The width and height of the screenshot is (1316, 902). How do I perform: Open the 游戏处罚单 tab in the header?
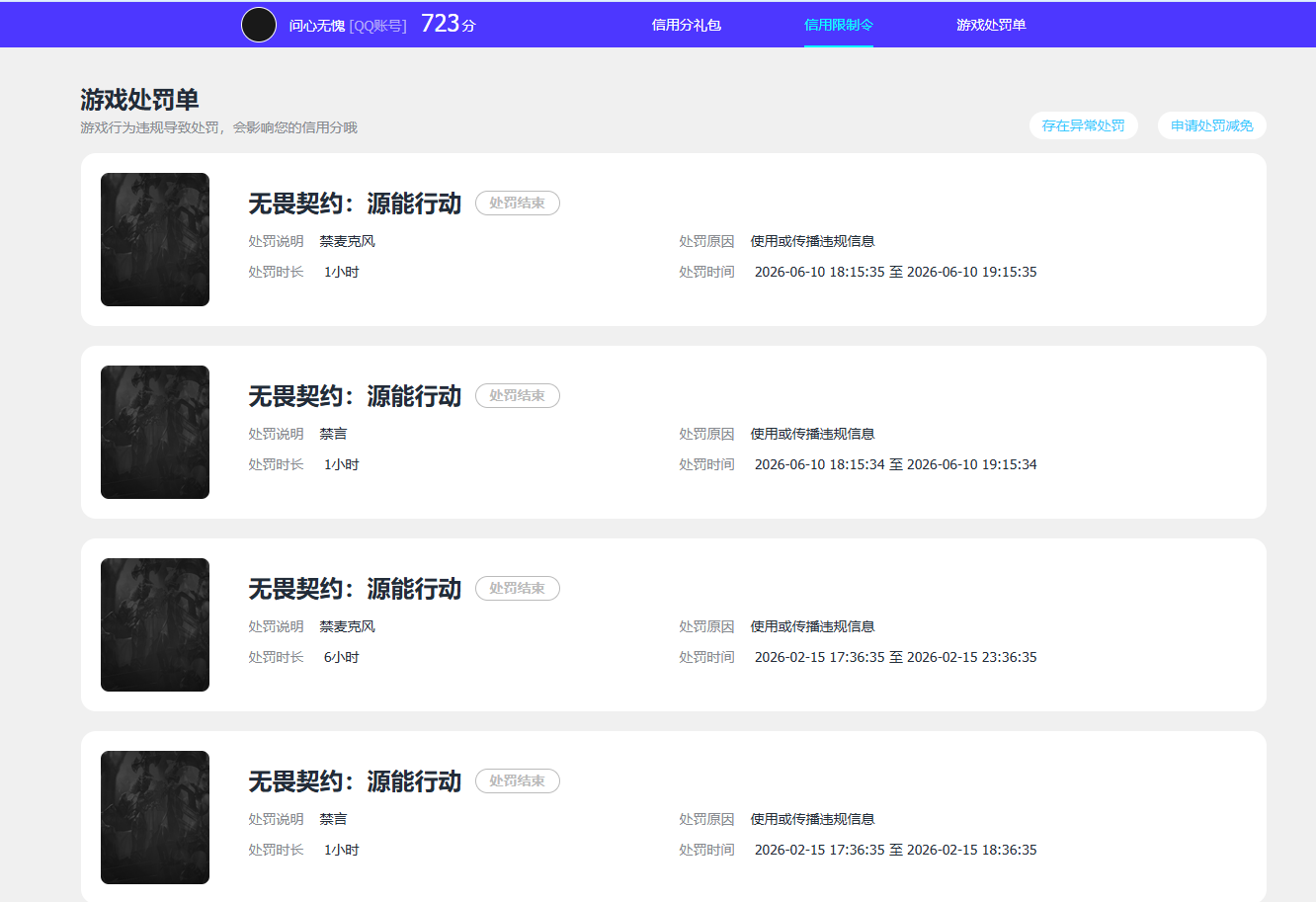tap(991, 25)
